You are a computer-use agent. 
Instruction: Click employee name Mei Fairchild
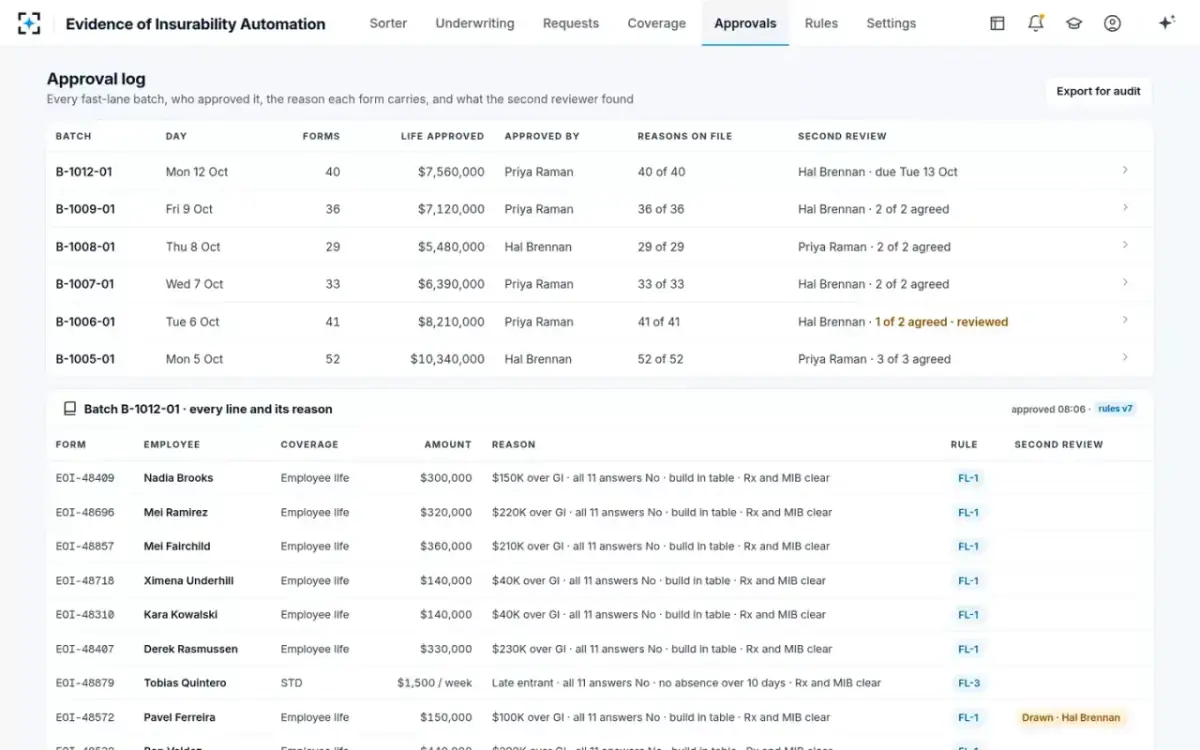[177, 546]
